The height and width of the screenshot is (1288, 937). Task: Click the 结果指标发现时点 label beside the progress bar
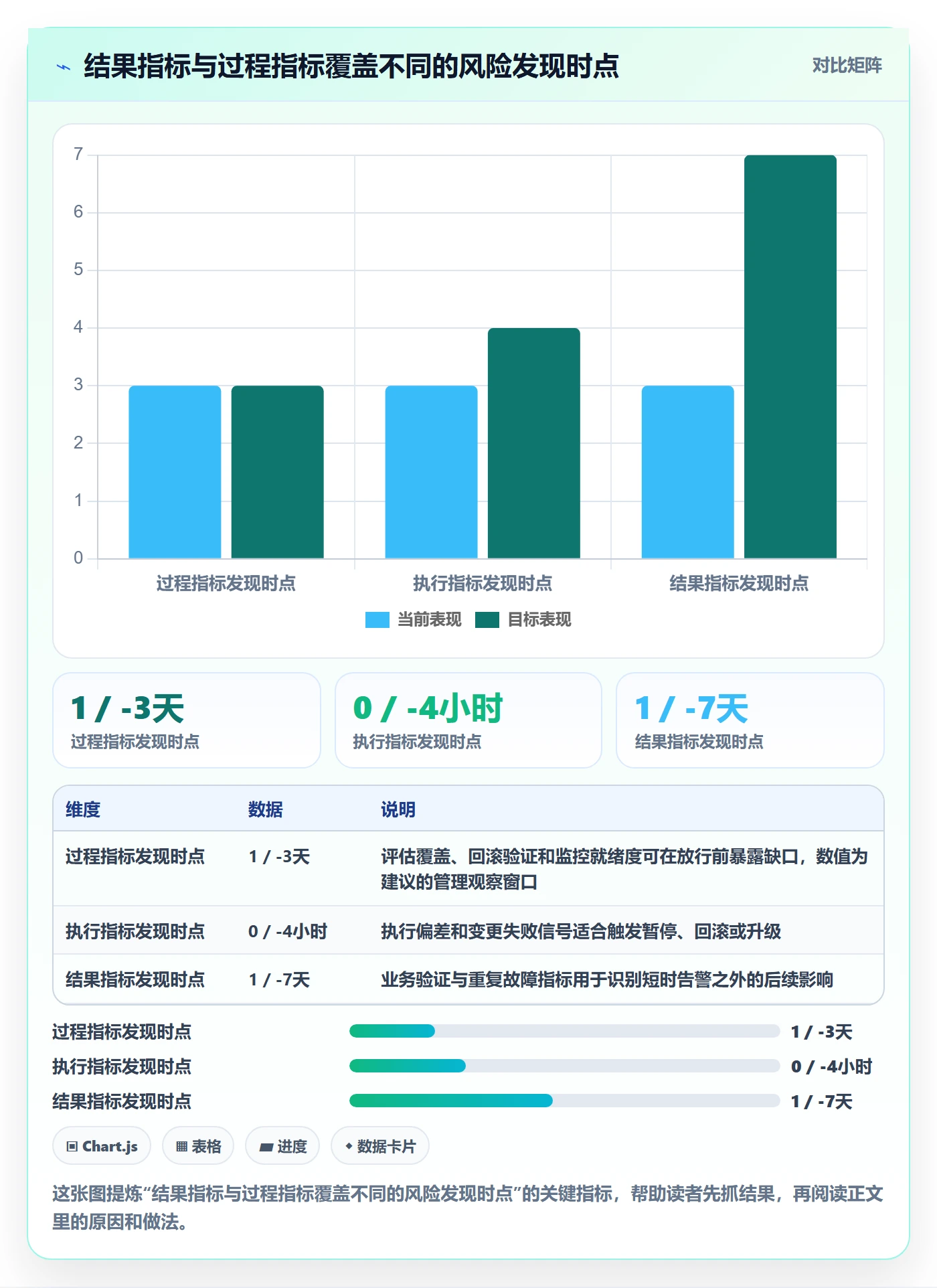122,1101
